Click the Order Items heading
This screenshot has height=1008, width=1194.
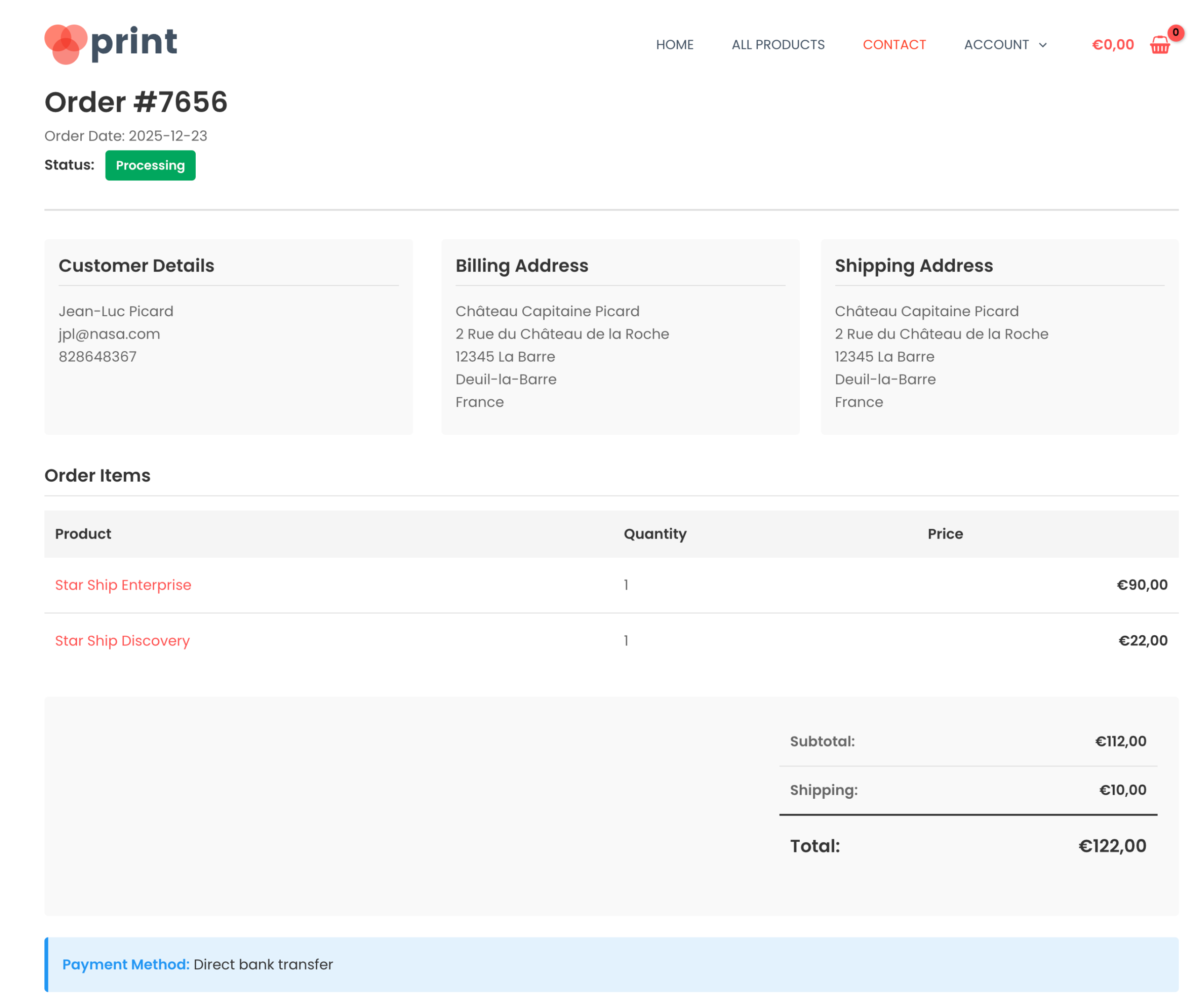(x=98, y=476)
